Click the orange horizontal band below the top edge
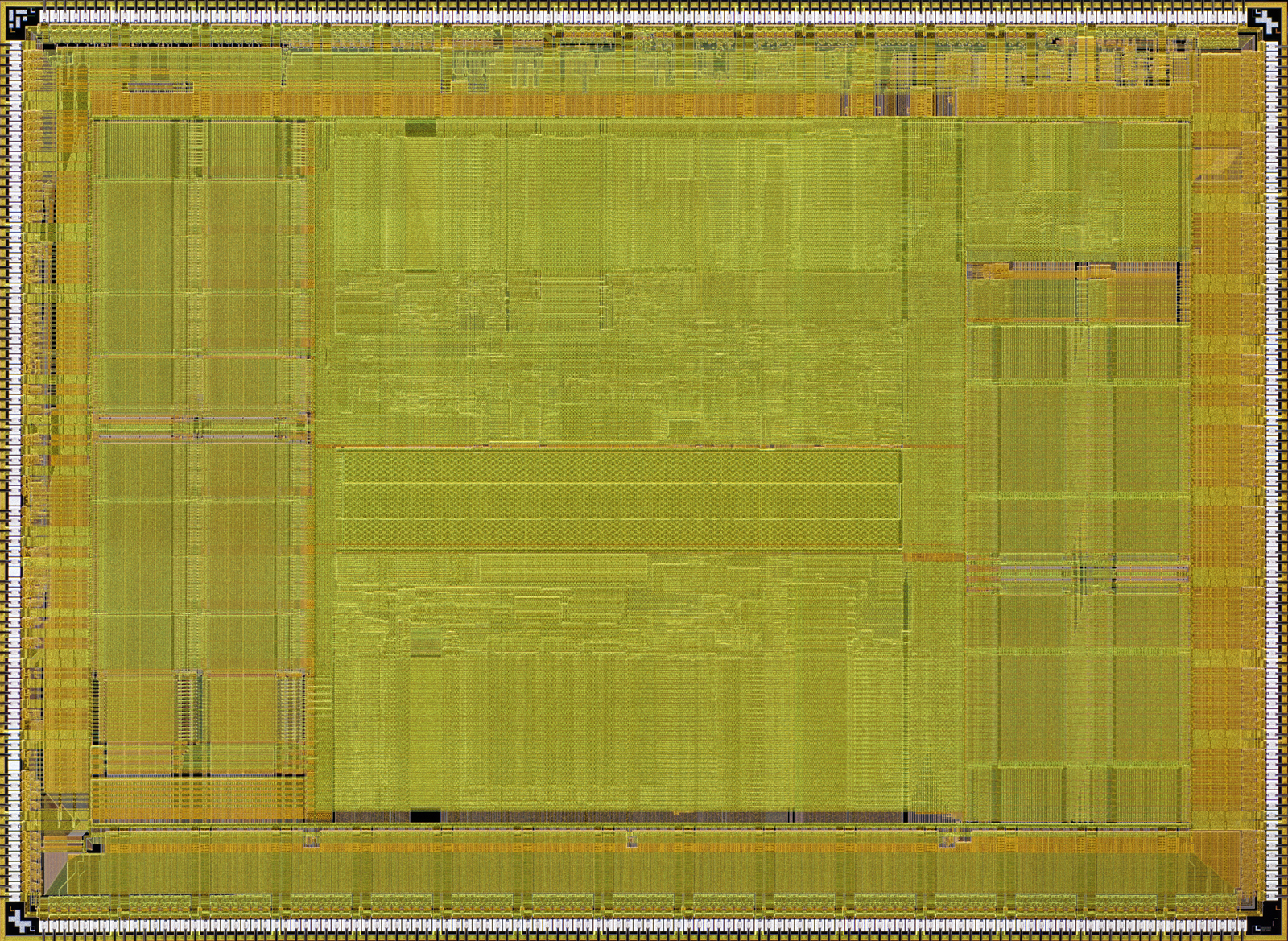This screenshot has height=941, width=1288. point(483,104)
